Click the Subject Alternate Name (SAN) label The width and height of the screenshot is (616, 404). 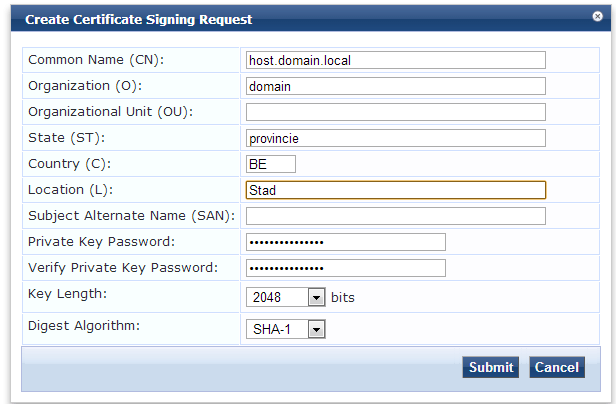(x=130, y=215)
